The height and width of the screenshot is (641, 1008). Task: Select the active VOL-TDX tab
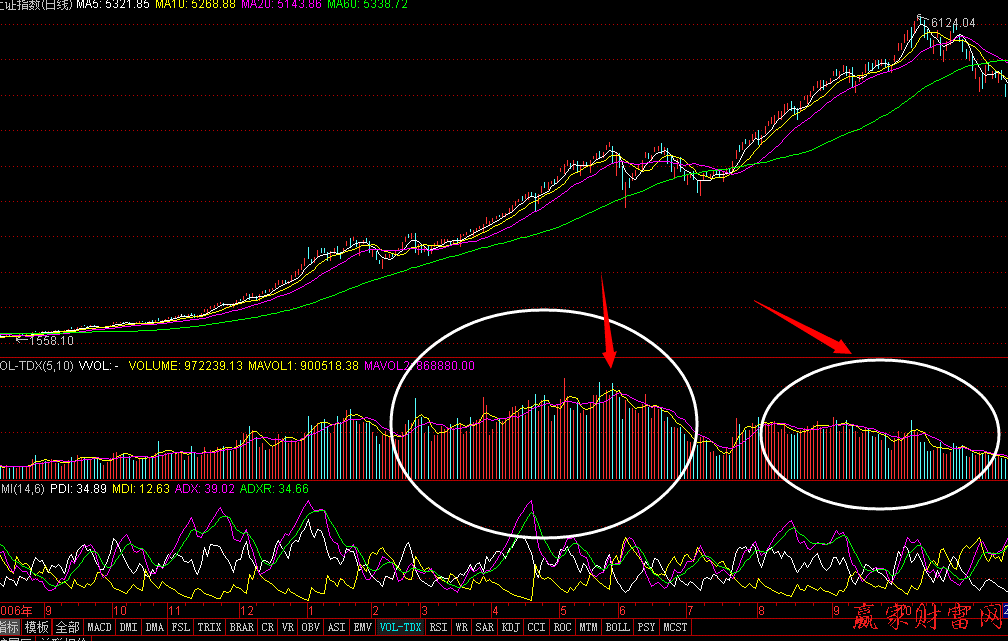pos(400,628)
